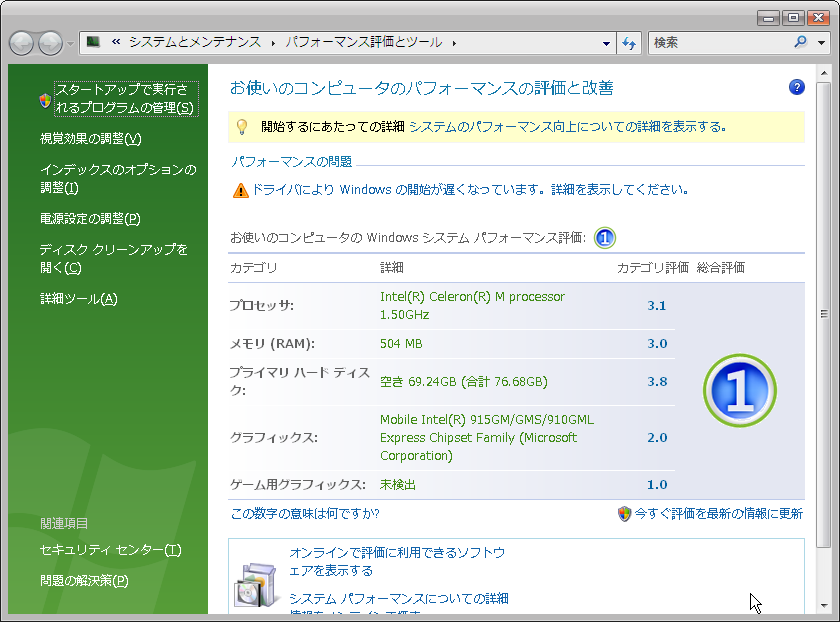Click the 未検出 gaming graphics detail

click(x=398, y=485)
